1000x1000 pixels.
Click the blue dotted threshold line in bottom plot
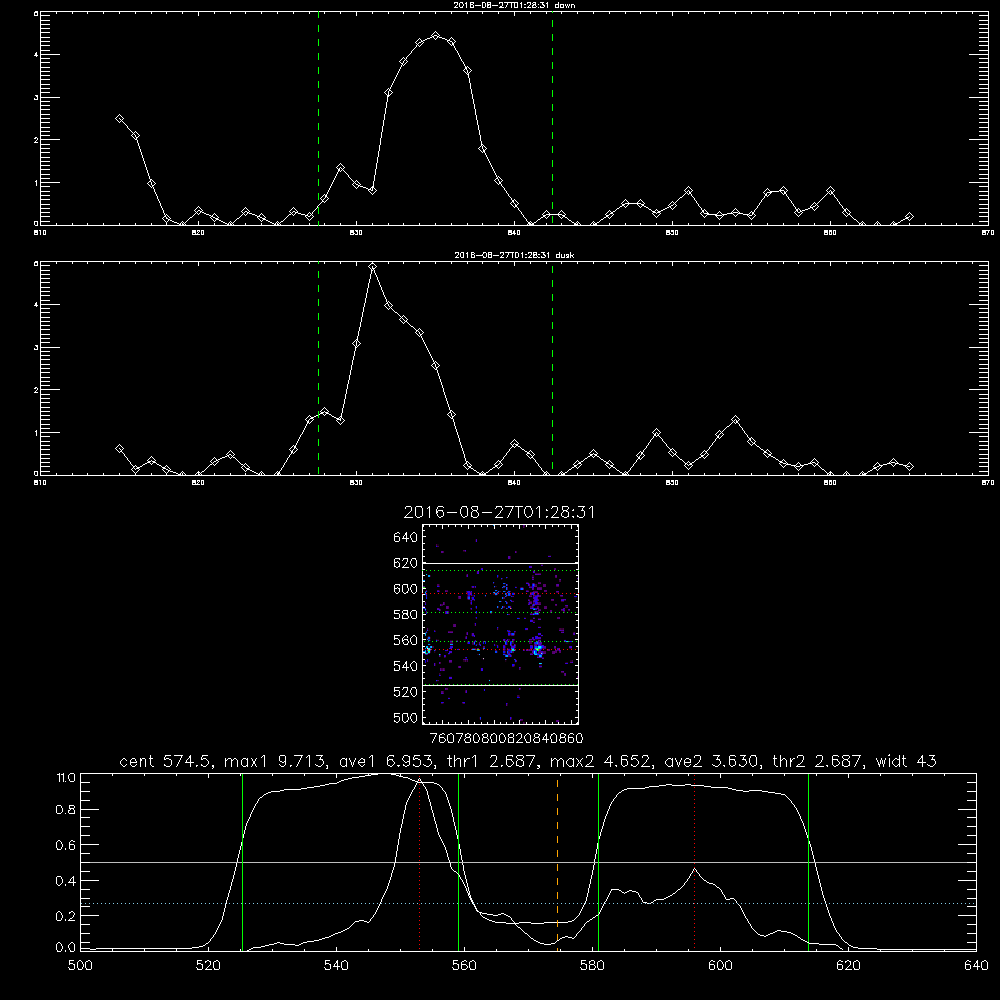pos(529,904)
